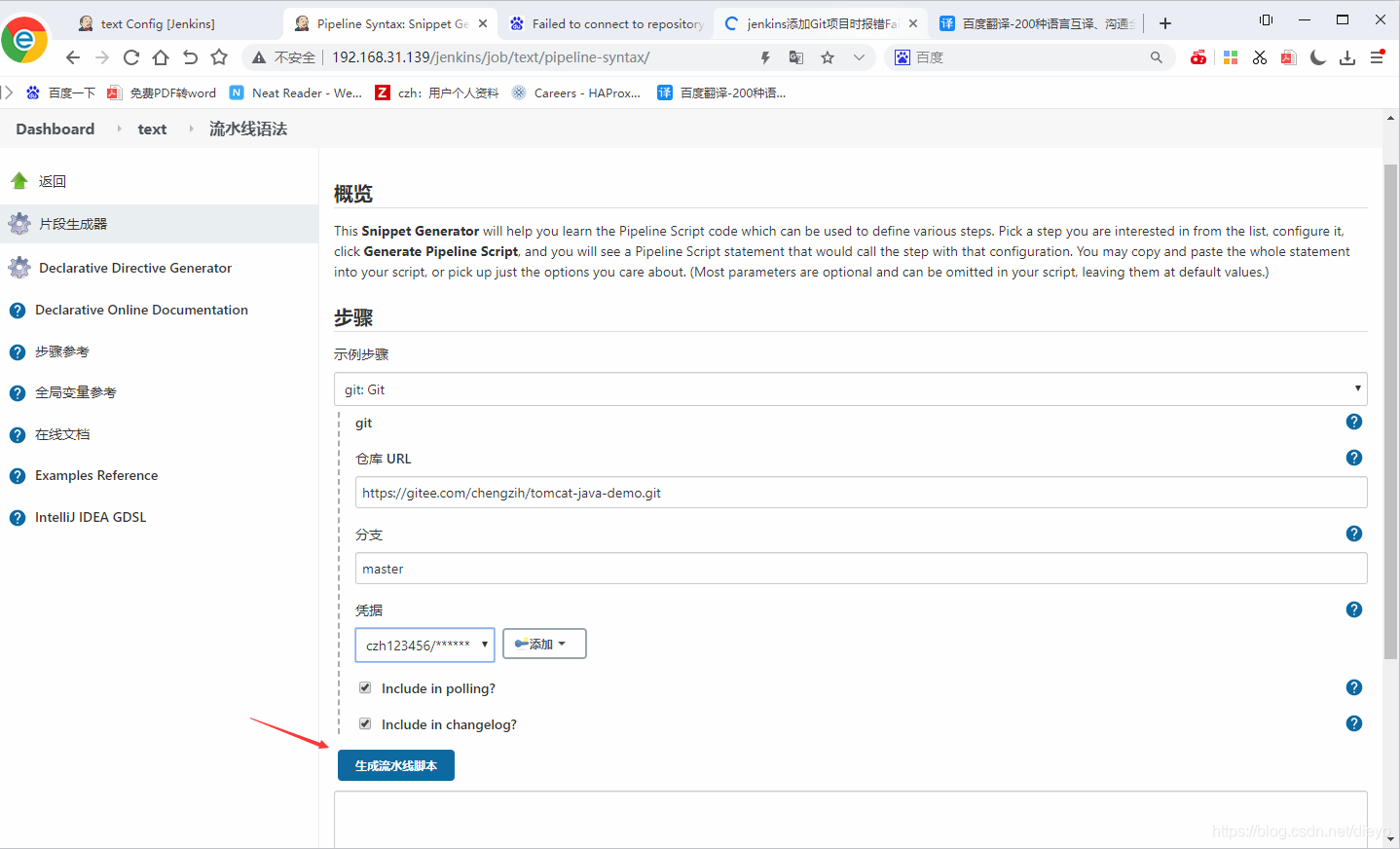Click the colorful grid apps extension icon

click(x=1231, y=57)
